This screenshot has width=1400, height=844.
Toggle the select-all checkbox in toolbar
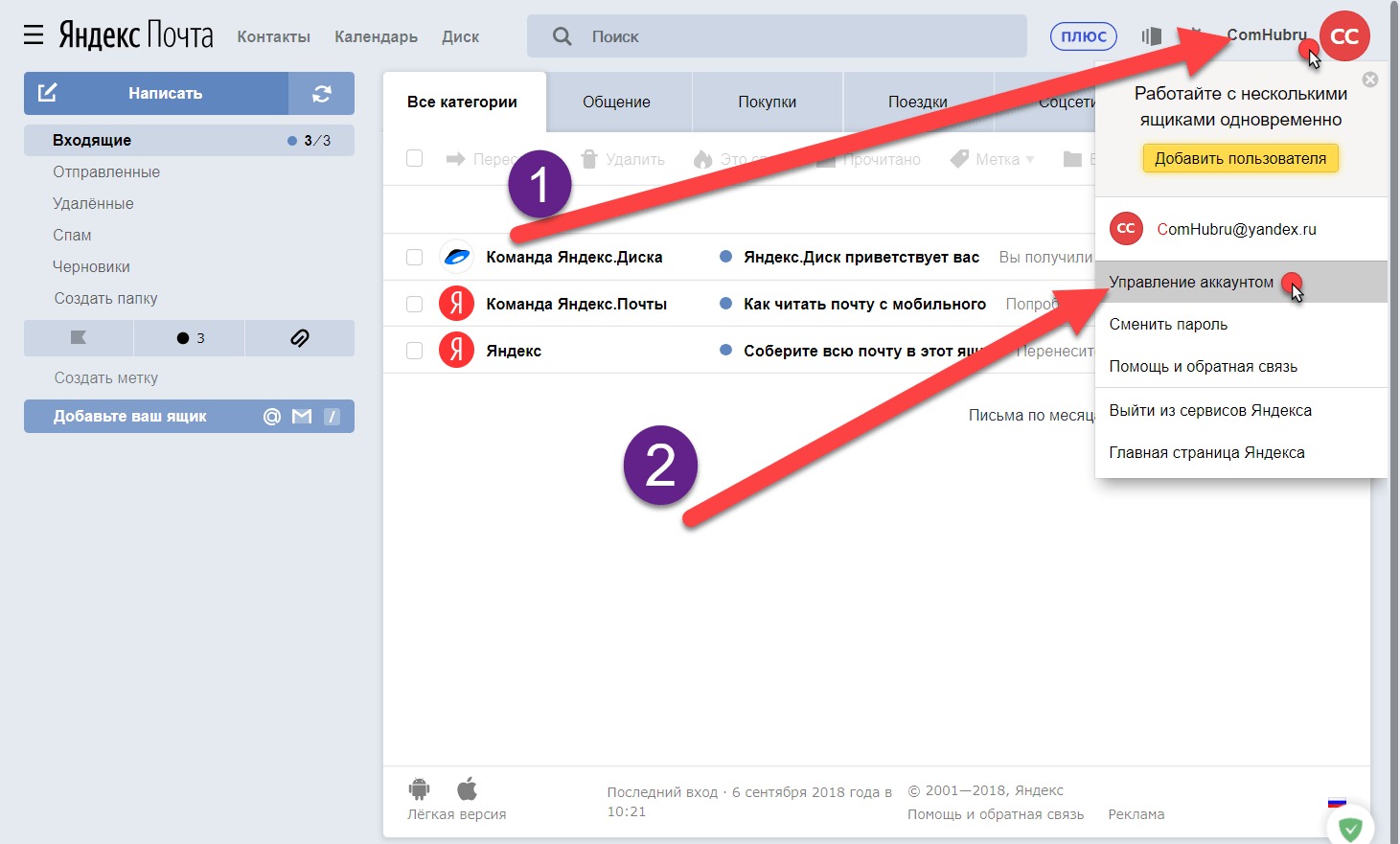414,158
